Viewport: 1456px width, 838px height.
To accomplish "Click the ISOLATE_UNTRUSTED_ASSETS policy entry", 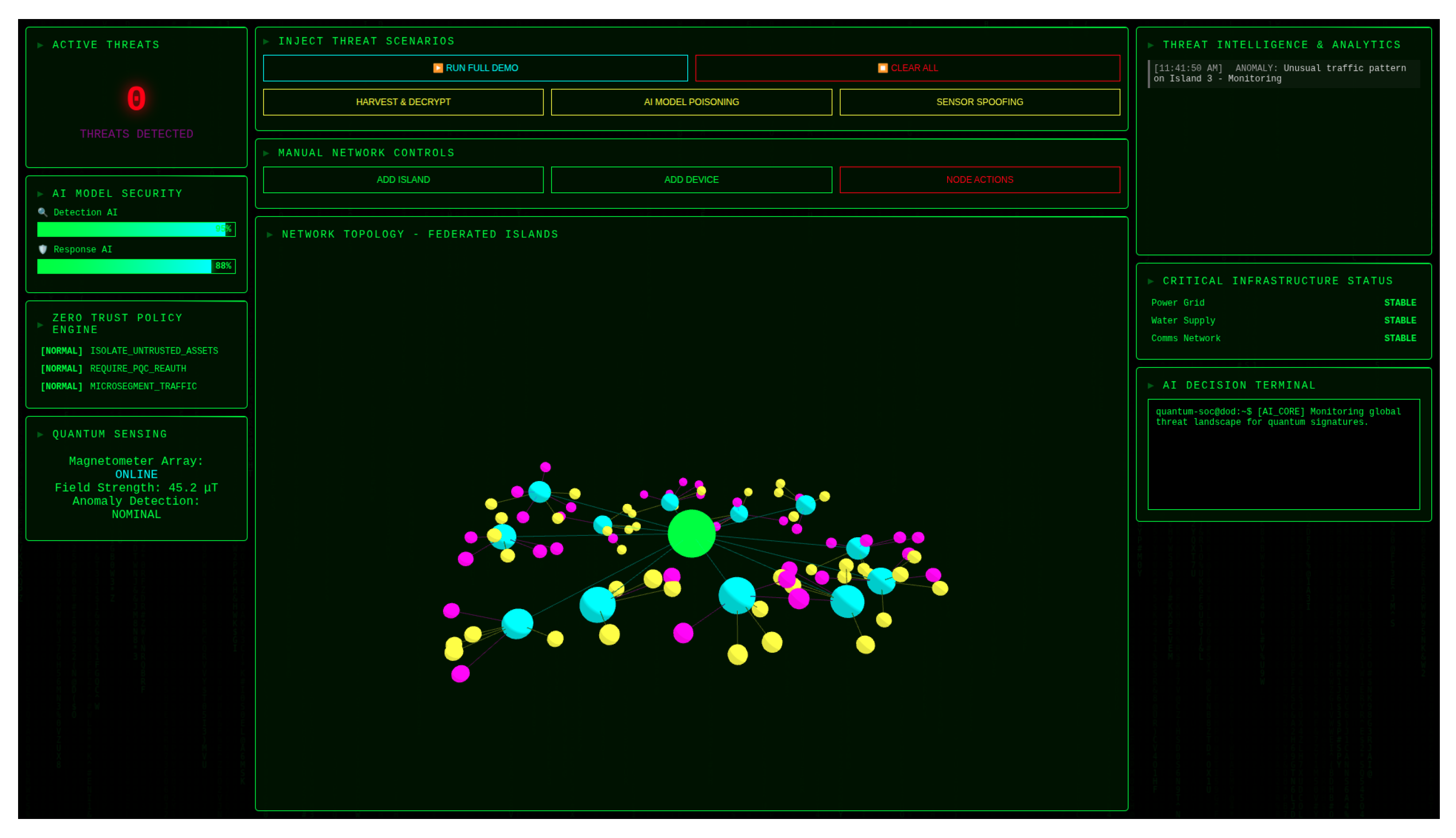I will coord(154,351).
